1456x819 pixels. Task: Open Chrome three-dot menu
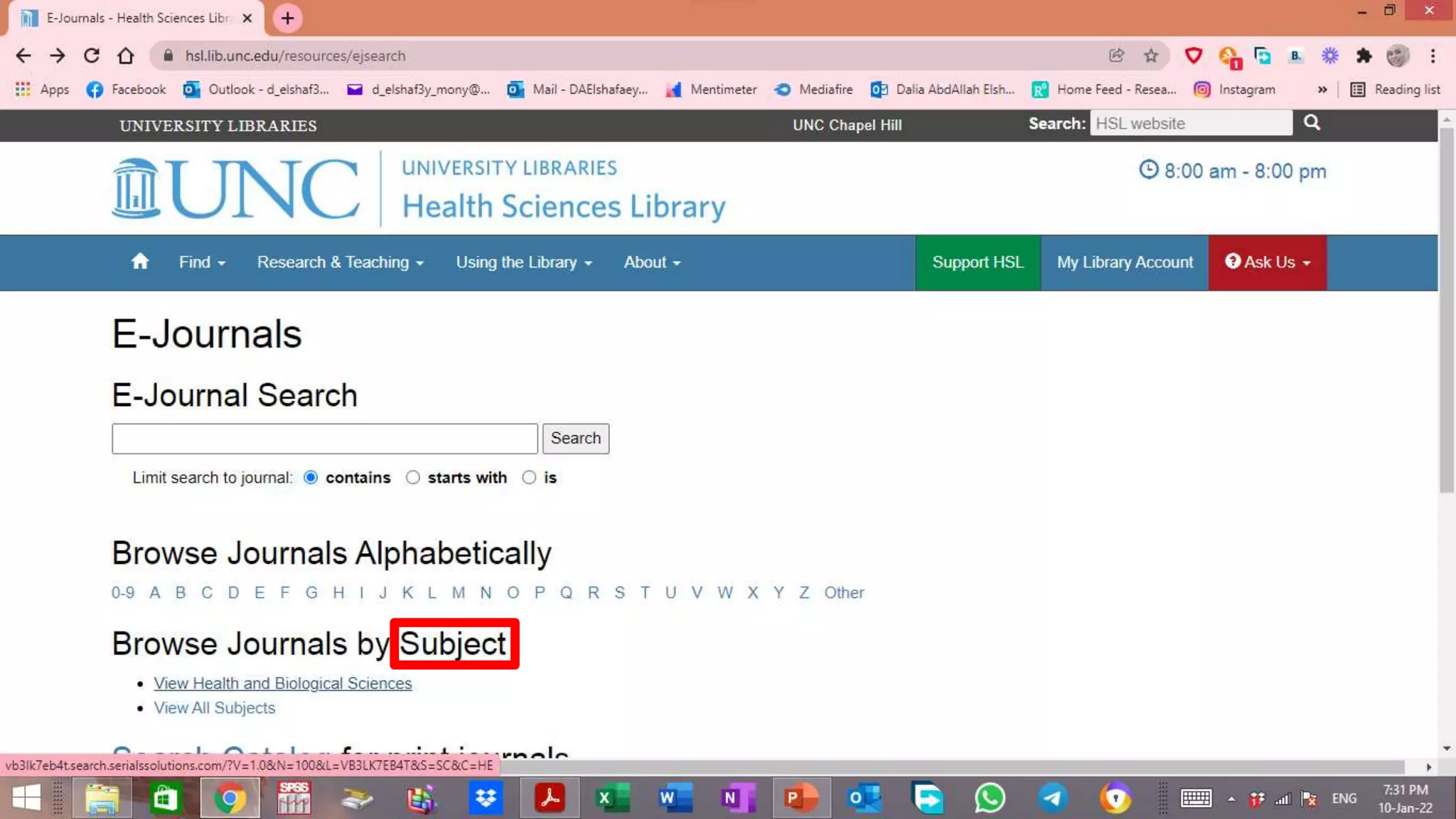(1433, 55)
